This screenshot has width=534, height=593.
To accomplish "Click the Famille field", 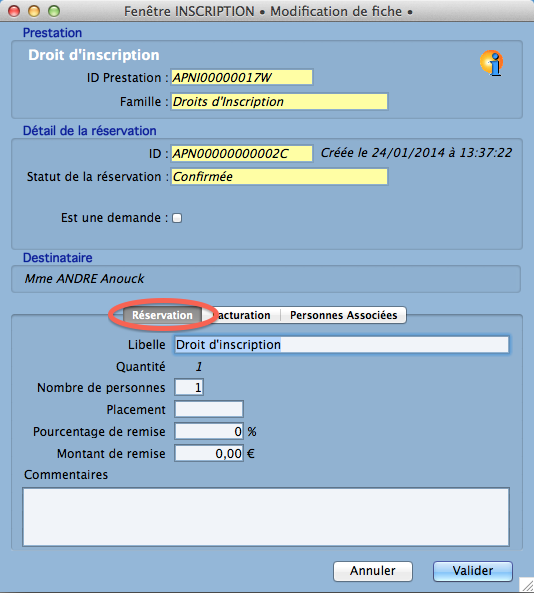I will click(279, 101).
